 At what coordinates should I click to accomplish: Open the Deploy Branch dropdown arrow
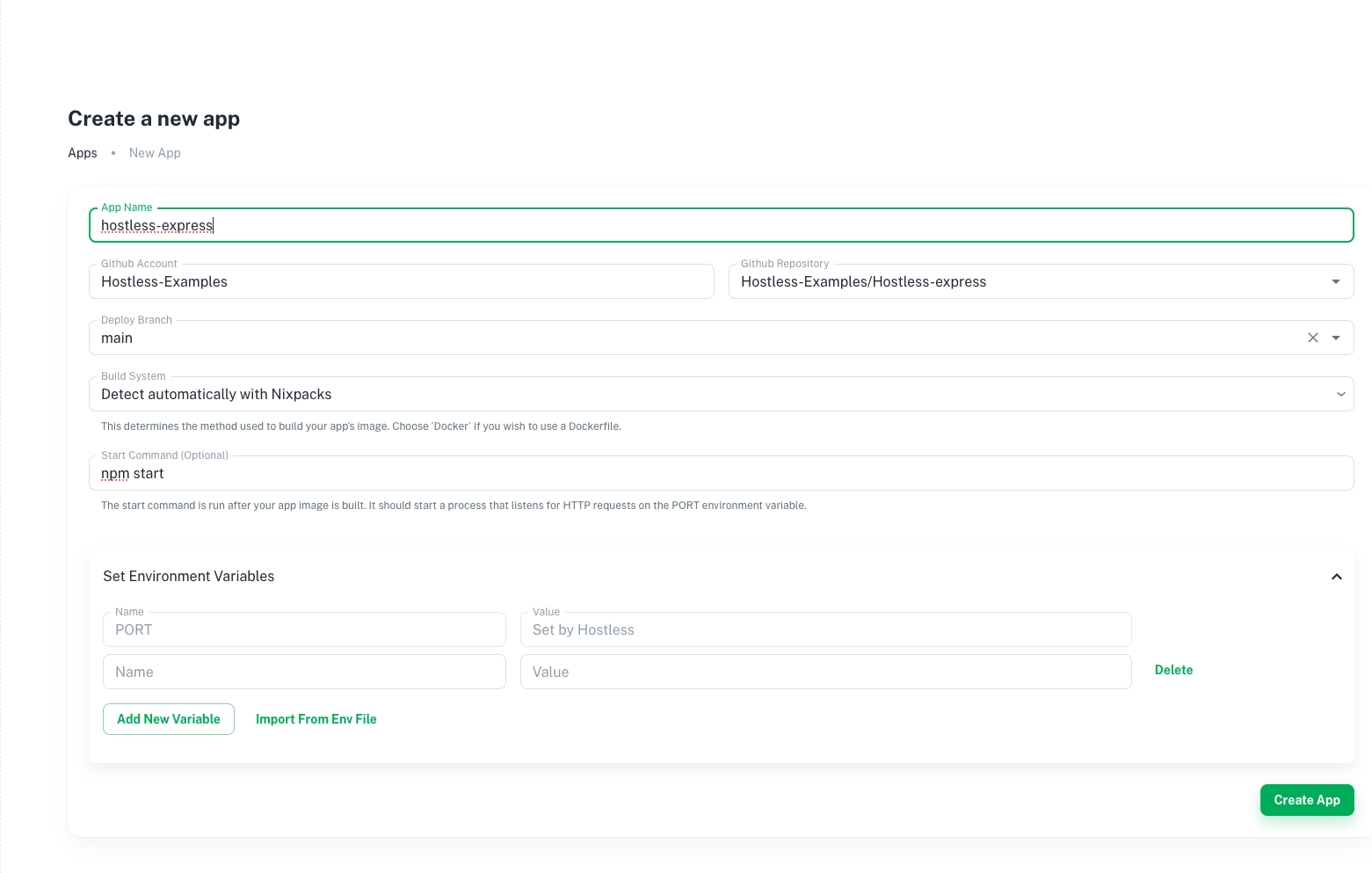click(x=1336, y=338)
